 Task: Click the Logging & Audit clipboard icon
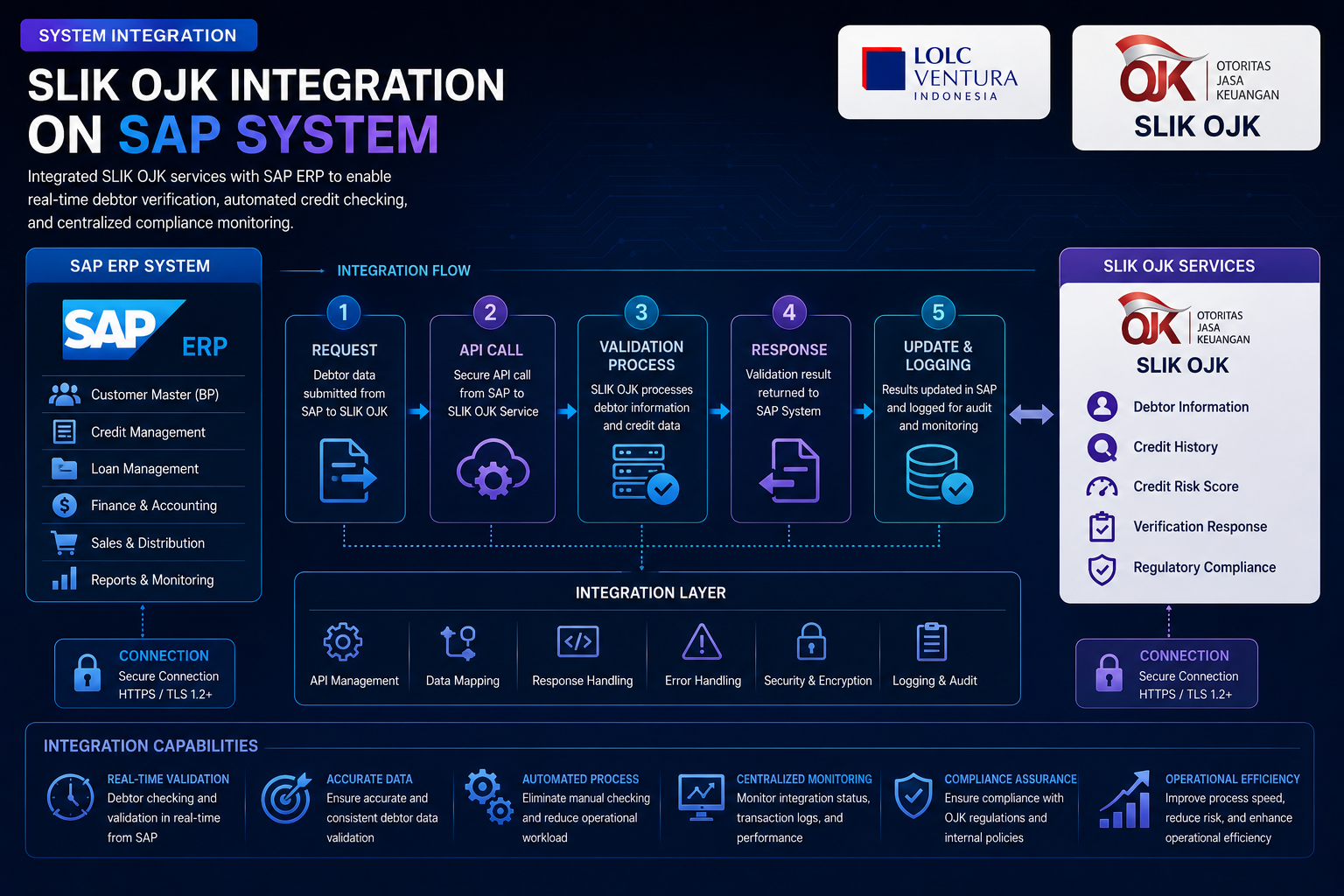point(932,641)
